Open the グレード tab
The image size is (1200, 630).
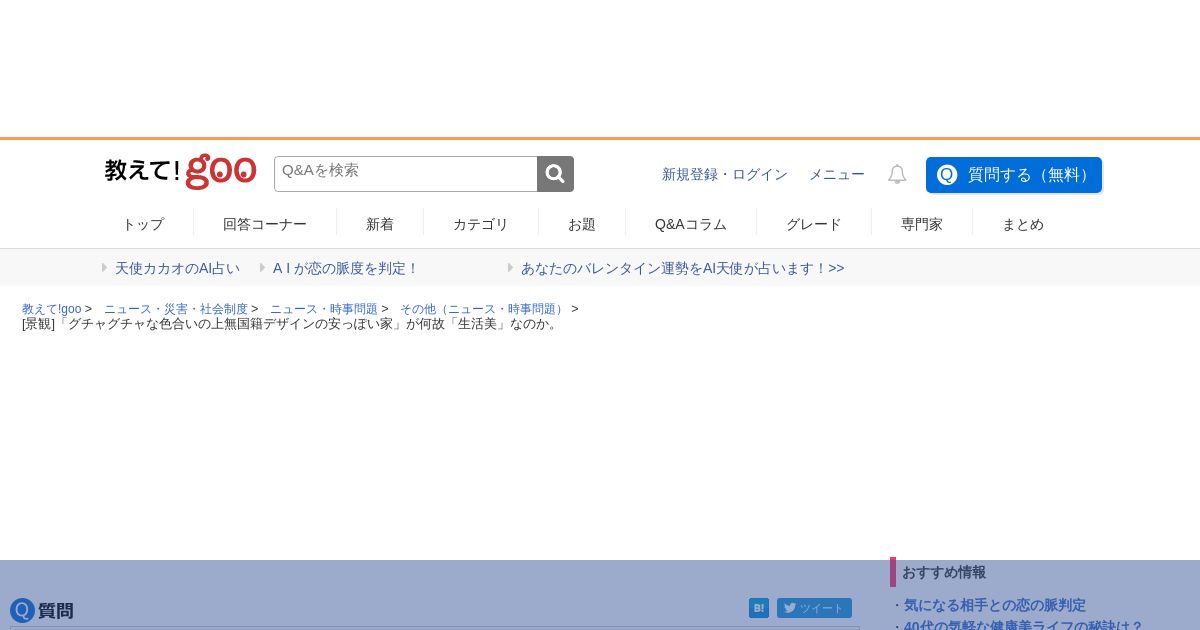point(814,224)
